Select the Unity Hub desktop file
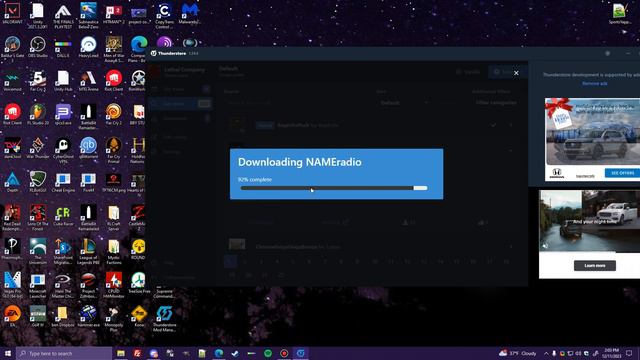The image size is (640, 360). coord(63,81)
